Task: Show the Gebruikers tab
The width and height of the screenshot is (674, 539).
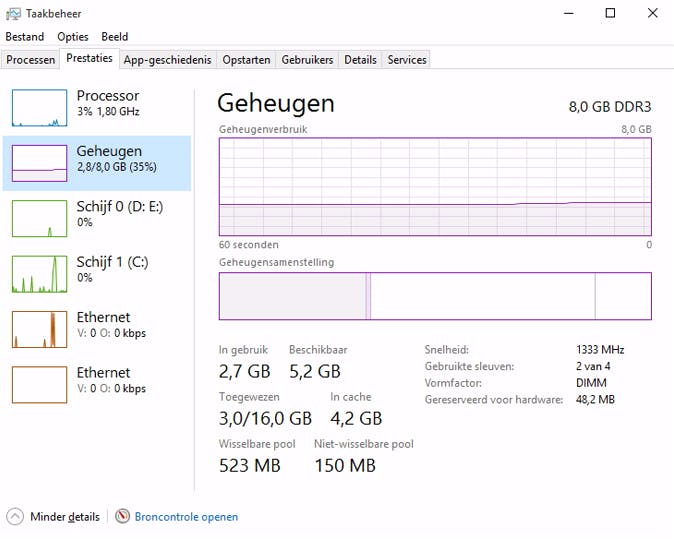Action: click(x=307, y=60)
